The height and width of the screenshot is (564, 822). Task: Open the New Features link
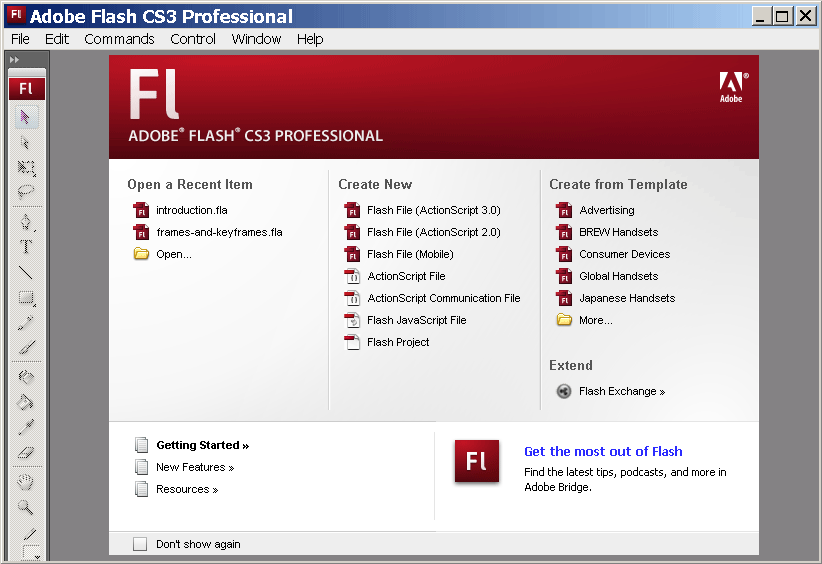point(195,467)
